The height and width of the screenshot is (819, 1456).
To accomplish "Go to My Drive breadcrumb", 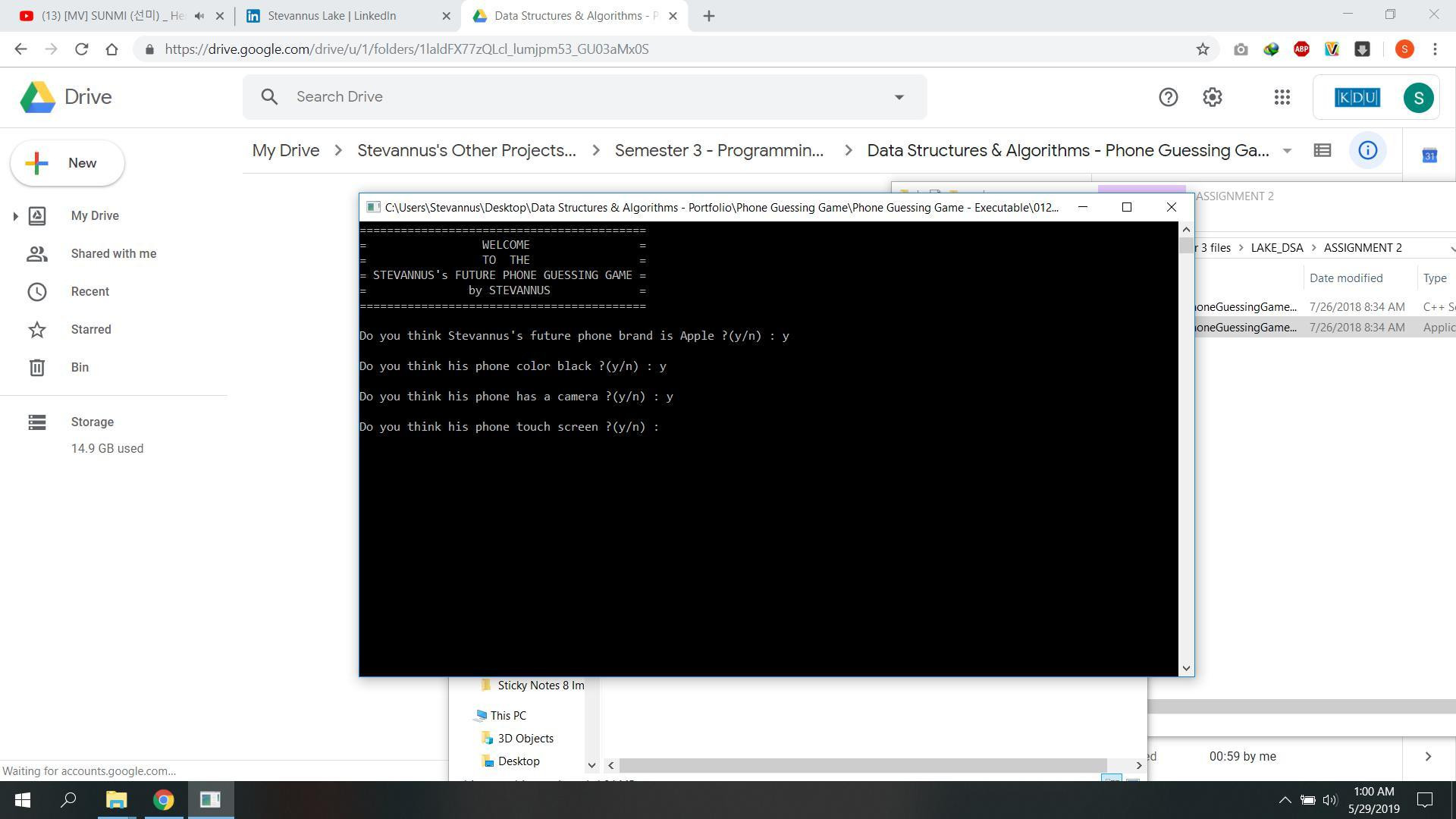I will pyautogui.click(x=286, y=150).
